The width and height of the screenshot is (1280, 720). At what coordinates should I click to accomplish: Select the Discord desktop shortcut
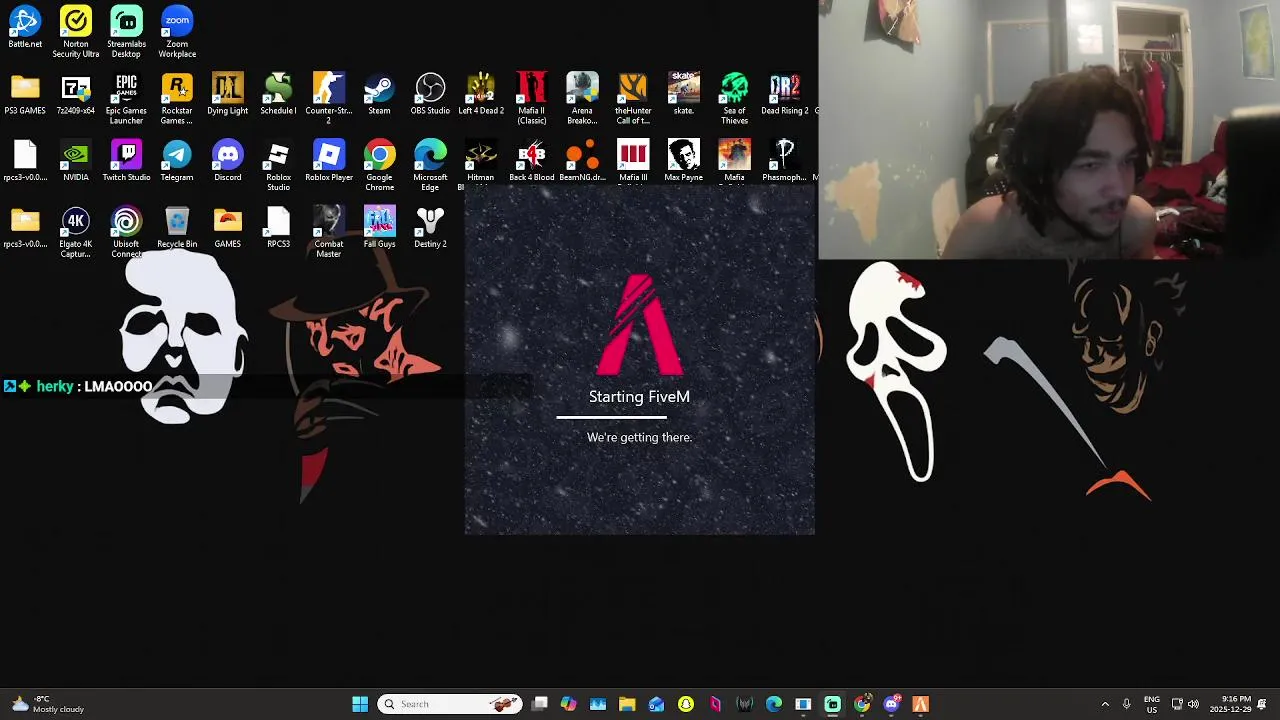tap(227, 161)
